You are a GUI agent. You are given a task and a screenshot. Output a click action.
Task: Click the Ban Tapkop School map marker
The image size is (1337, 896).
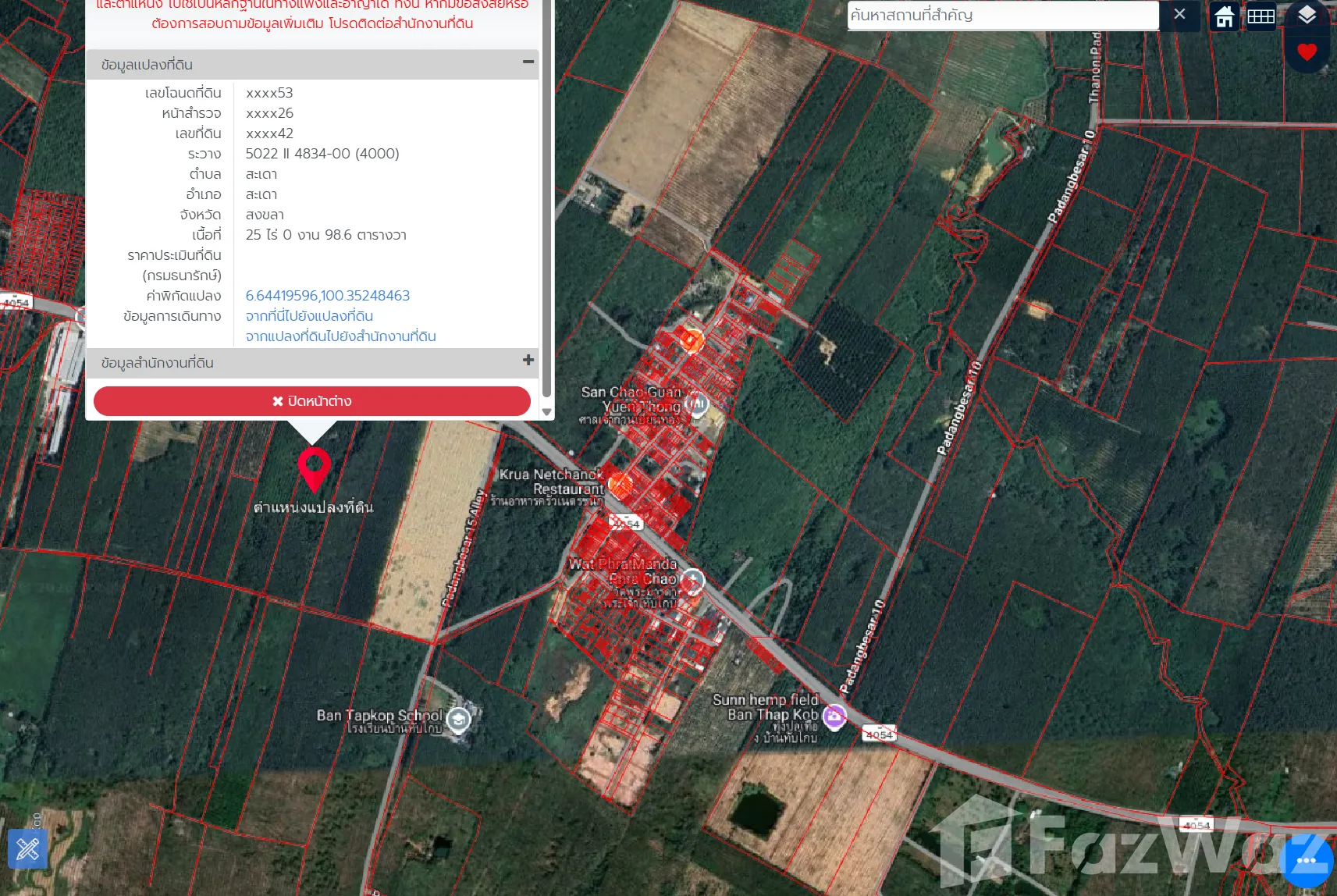(x=459, y=719)
